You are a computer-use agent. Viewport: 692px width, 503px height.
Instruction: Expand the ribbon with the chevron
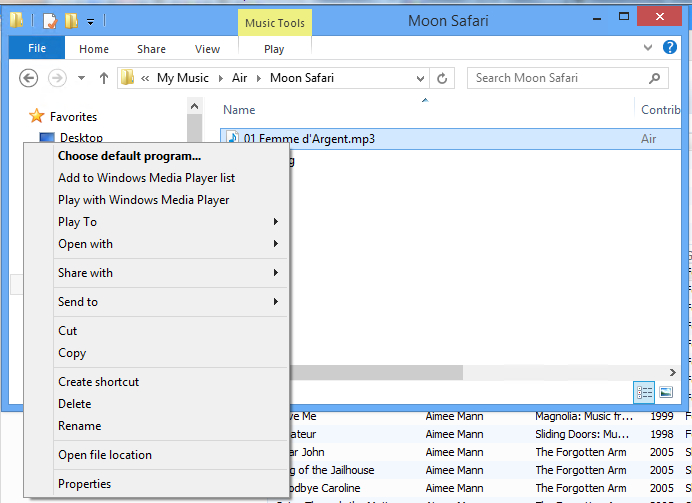point(648,47)
